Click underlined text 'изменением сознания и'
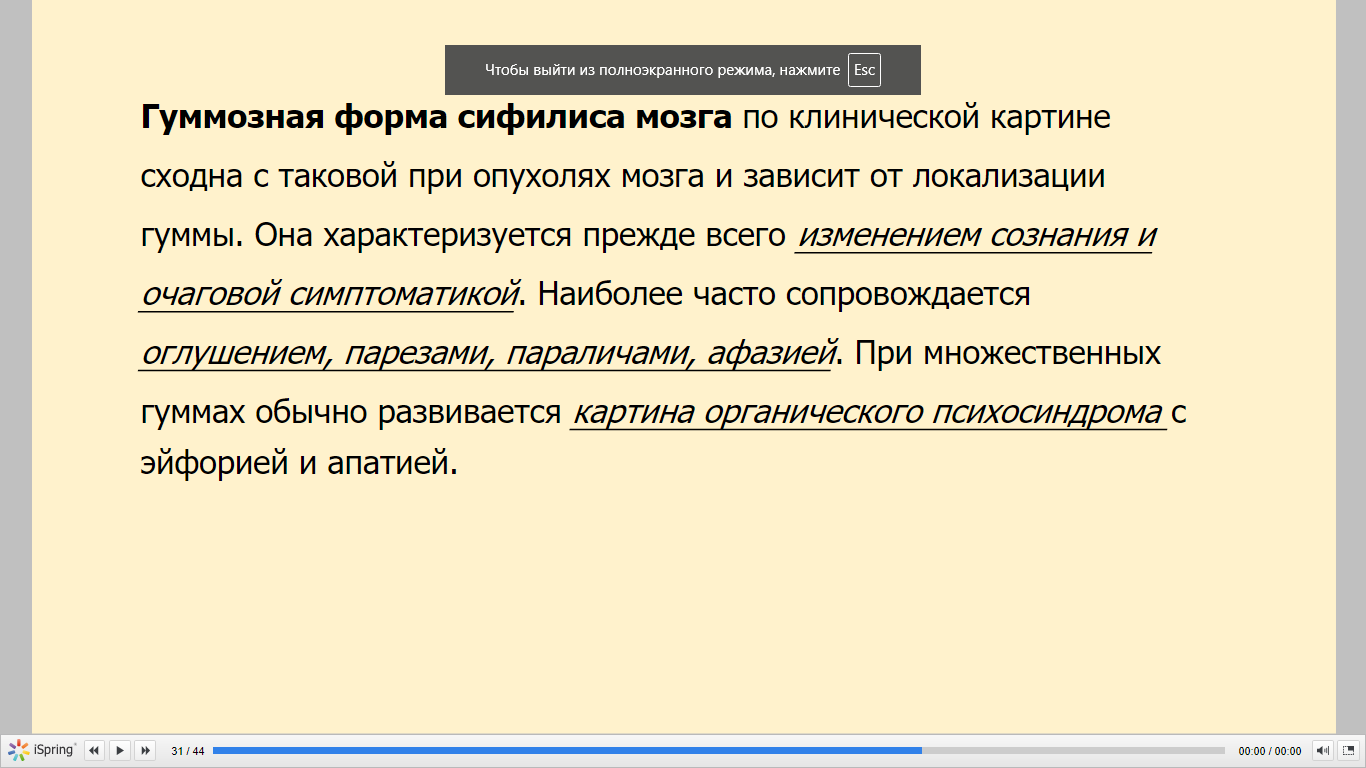The image size is (1366, 768). pyautogui.click(x=976, y=237)
